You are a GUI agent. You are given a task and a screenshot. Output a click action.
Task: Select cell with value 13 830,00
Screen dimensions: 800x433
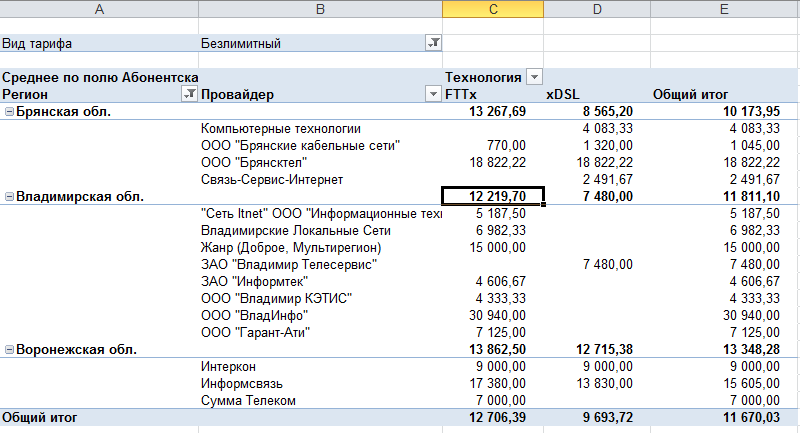[x=597, y=384]
